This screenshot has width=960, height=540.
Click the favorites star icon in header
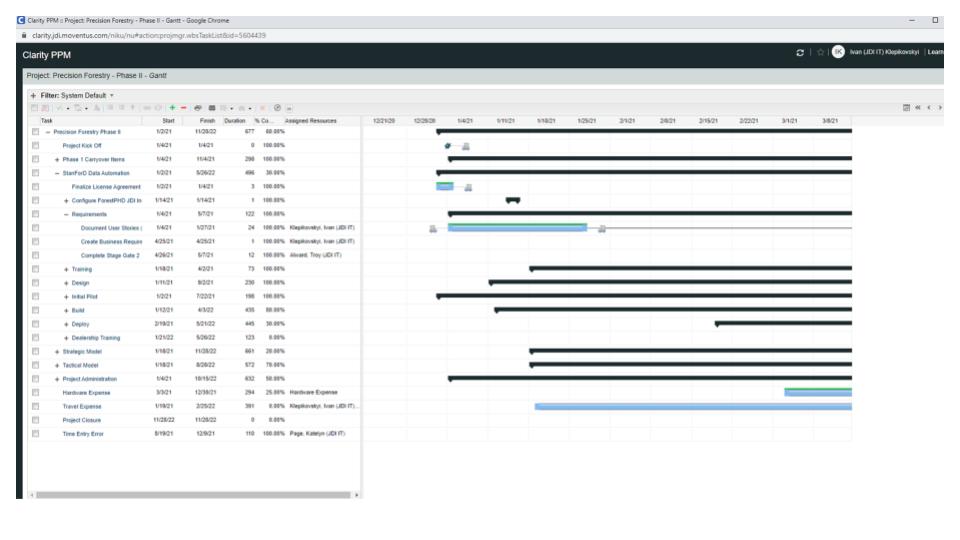coord(820,53)
